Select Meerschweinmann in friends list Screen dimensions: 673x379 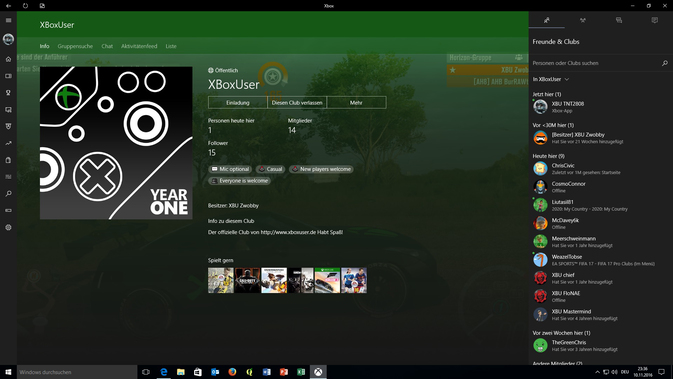click(x=600, y=242)
